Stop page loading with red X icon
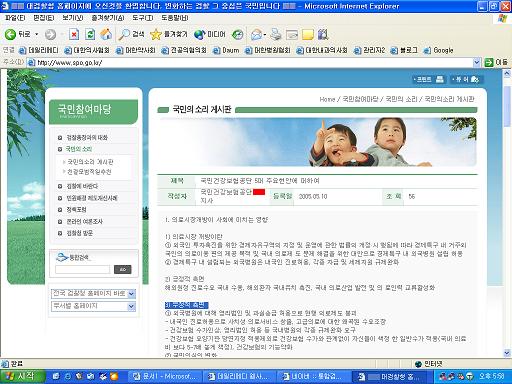This screenshot has width=512, height=384. pos(74,34)
